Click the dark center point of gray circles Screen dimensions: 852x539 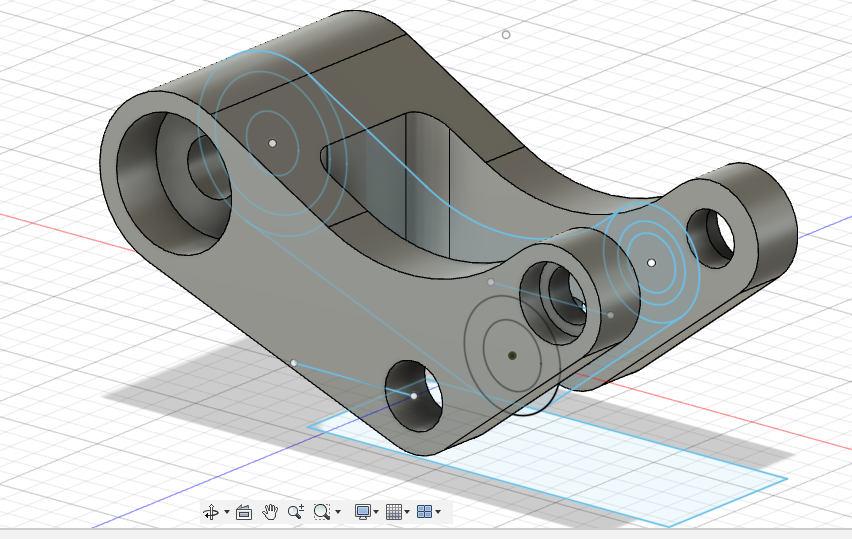(512, 355)
